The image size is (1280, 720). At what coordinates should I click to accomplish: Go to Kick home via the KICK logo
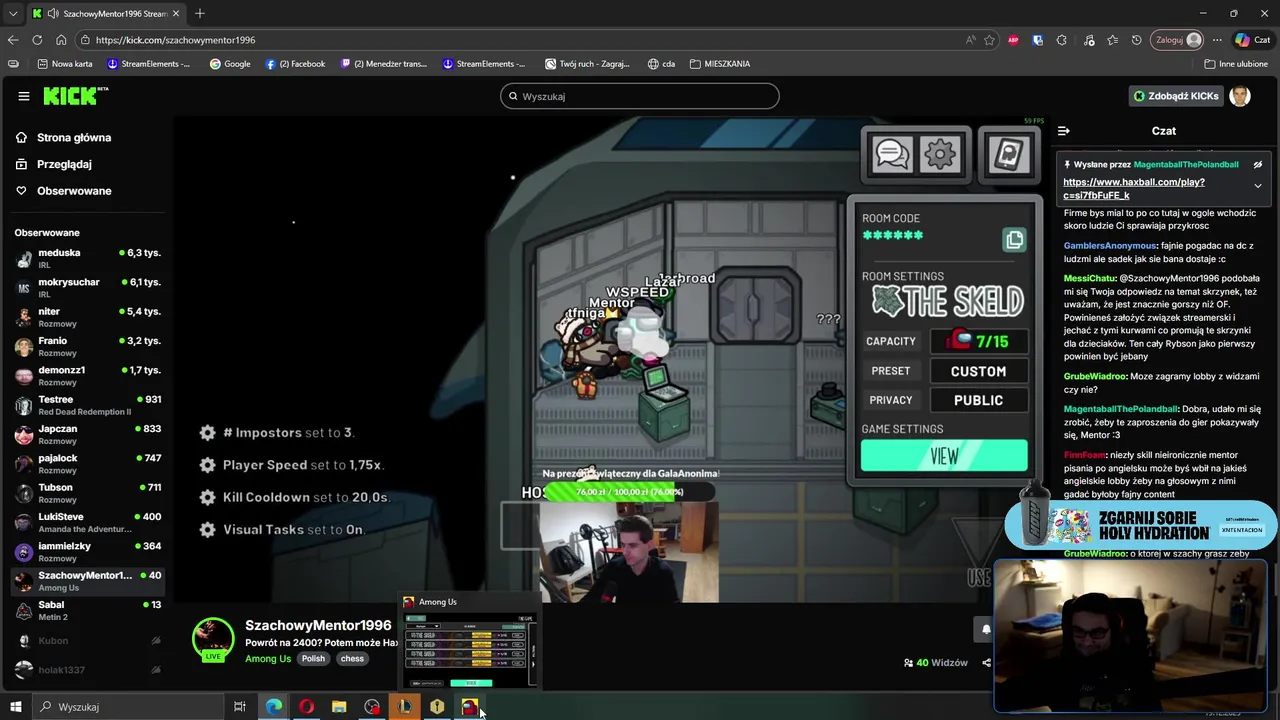[75, 96]
